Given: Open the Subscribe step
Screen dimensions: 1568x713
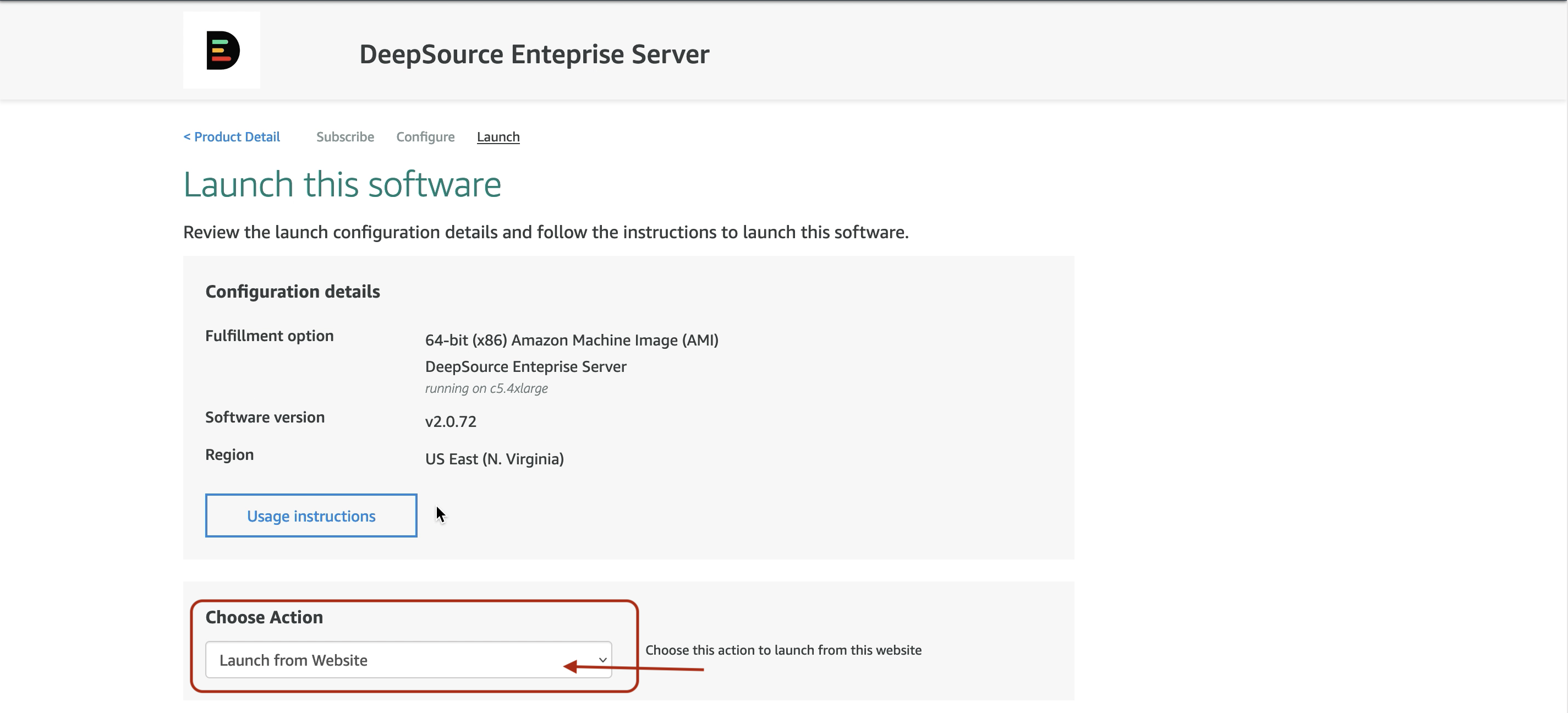Looking at the screenshot, I should (x=345, y=137).
